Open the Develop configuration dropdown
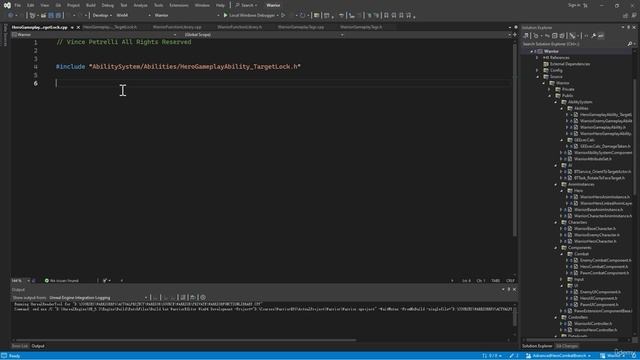Viewport: 640px width, 360px height. pos(102,16)
